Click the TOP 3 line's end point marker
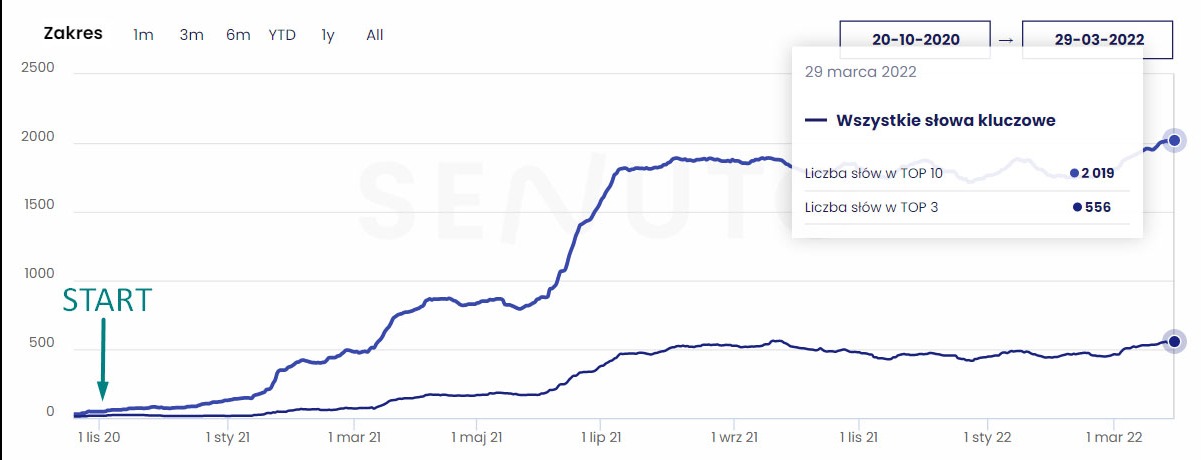The image size is (1201, 460). coord(1174,342)
